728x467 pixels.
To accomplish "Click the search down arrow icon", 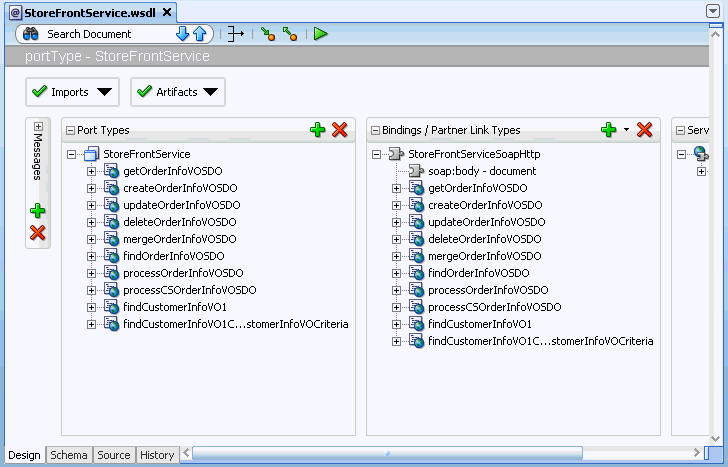I will [182, 34].
